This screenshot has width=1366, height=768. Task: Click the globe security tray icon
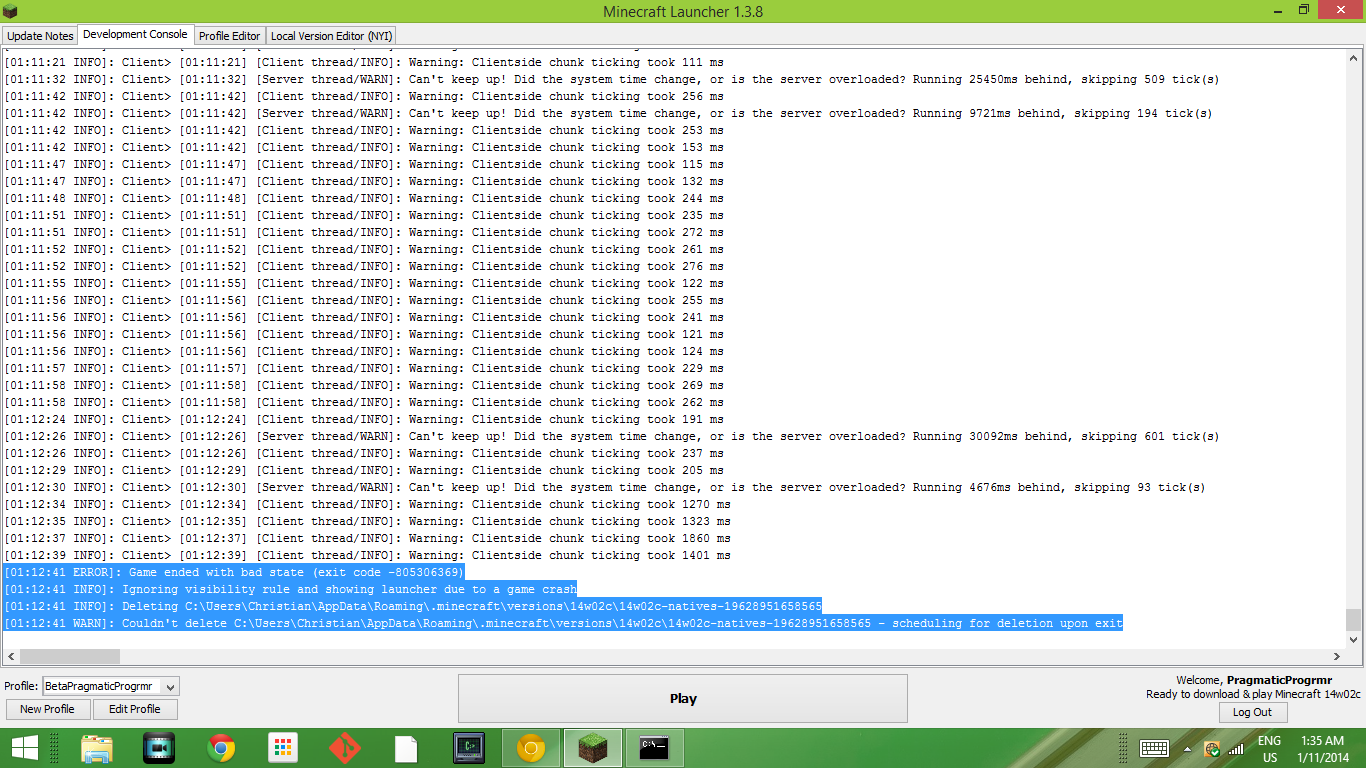(x=1212, y=748)
